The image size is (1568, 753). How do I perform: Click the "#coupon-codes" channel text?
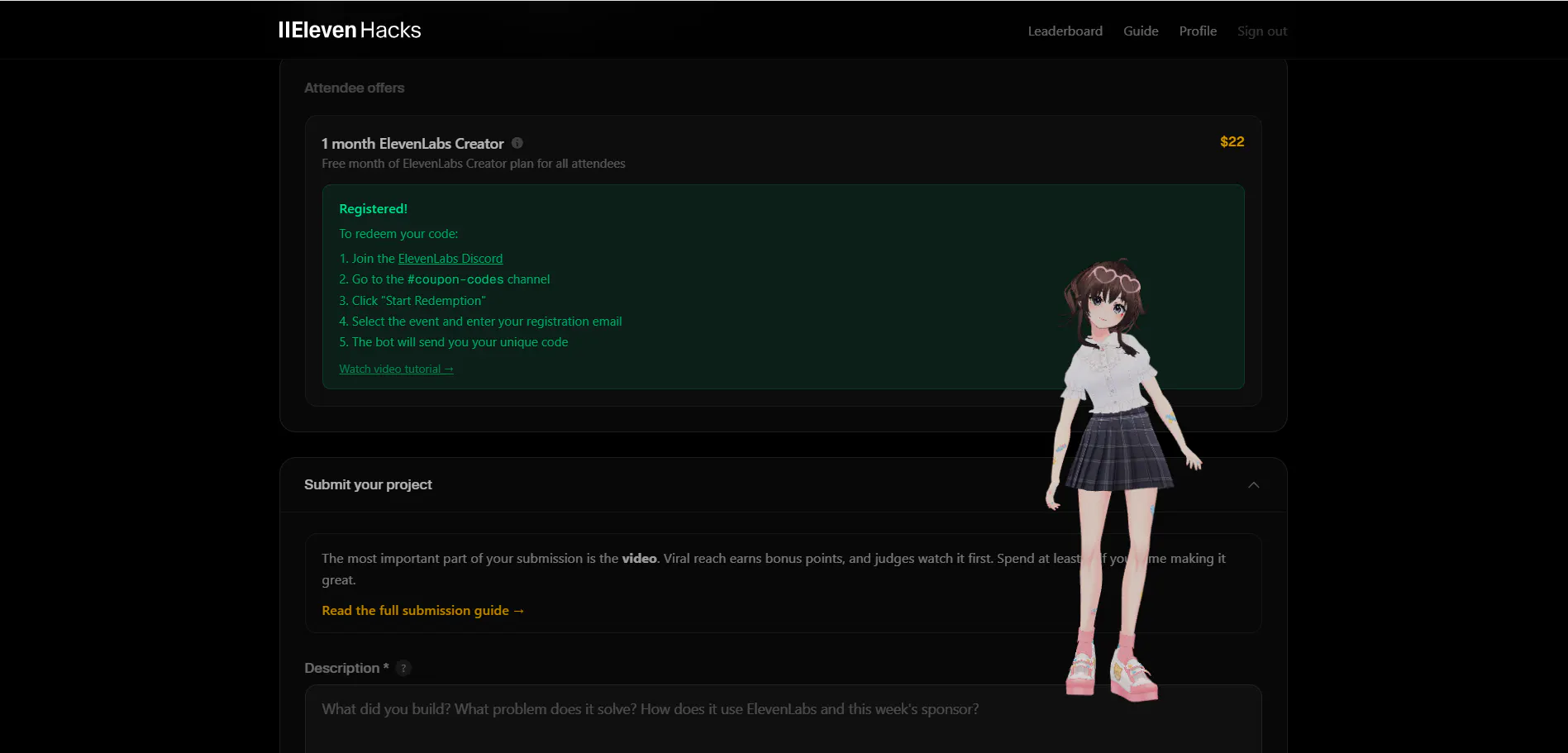pos(455,279)
